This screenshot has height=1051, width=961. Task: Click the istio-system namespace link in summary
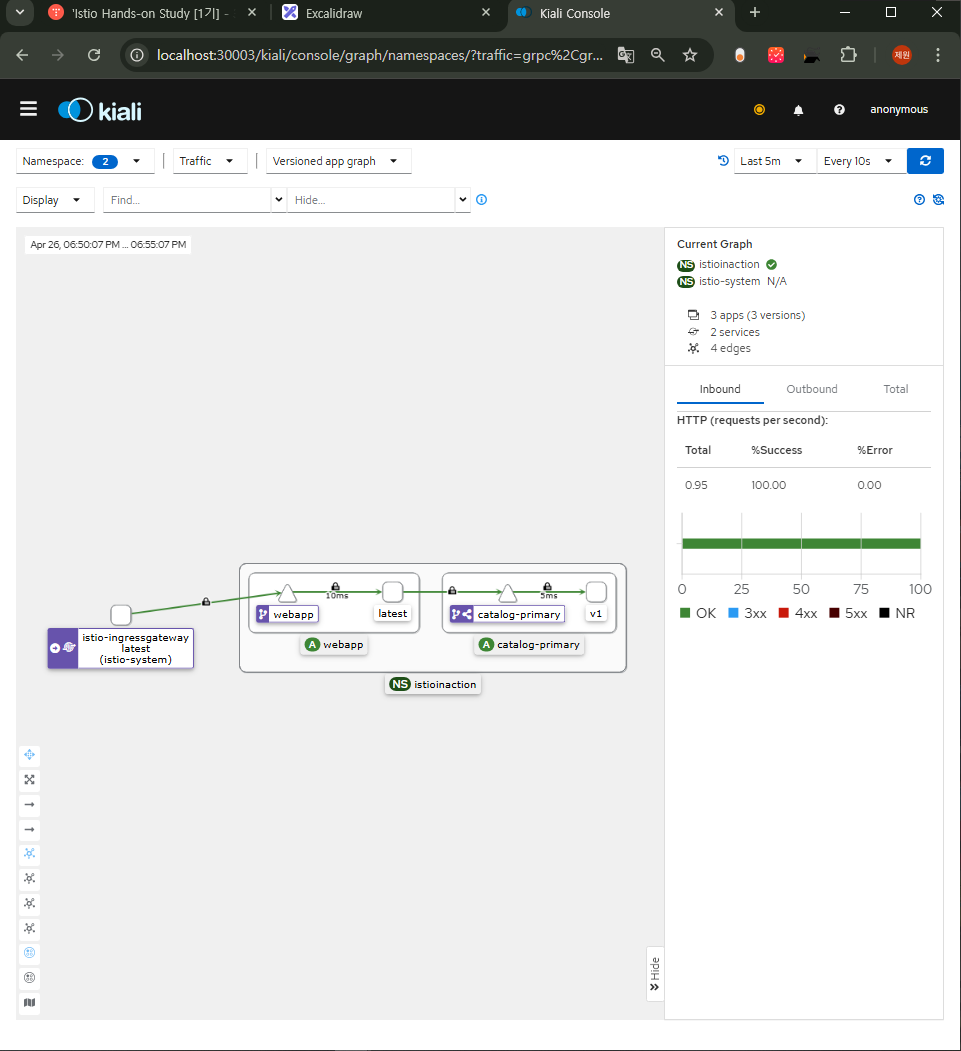tap(729, 282)
